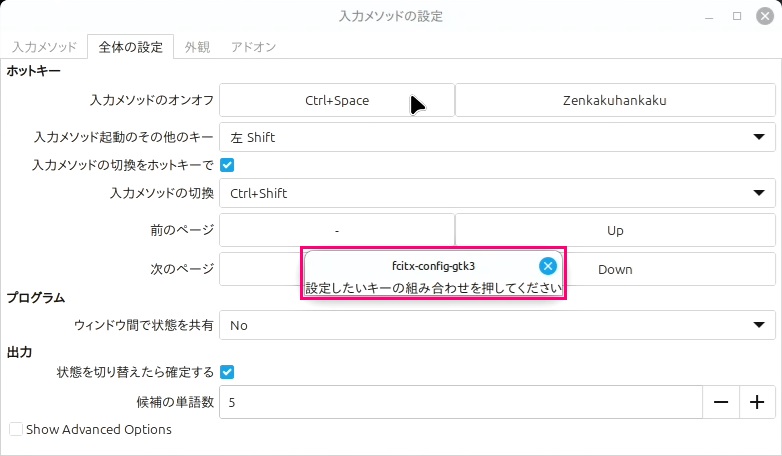
Task: Switch to the アドオン tab
Action: tap(253, 47)
